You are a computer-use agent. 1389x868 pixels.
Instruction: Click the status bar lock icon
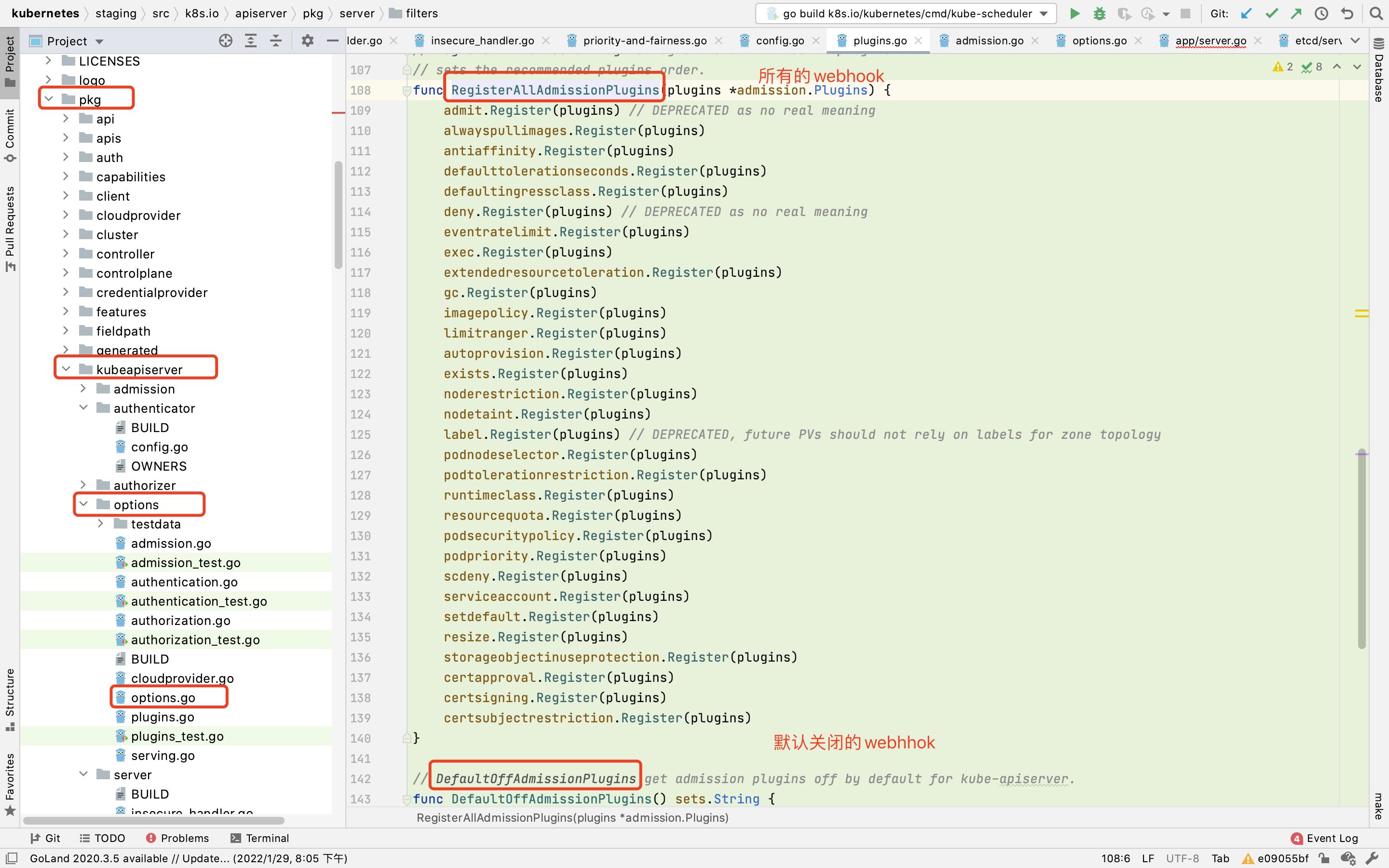click(x=1324, y=858)
